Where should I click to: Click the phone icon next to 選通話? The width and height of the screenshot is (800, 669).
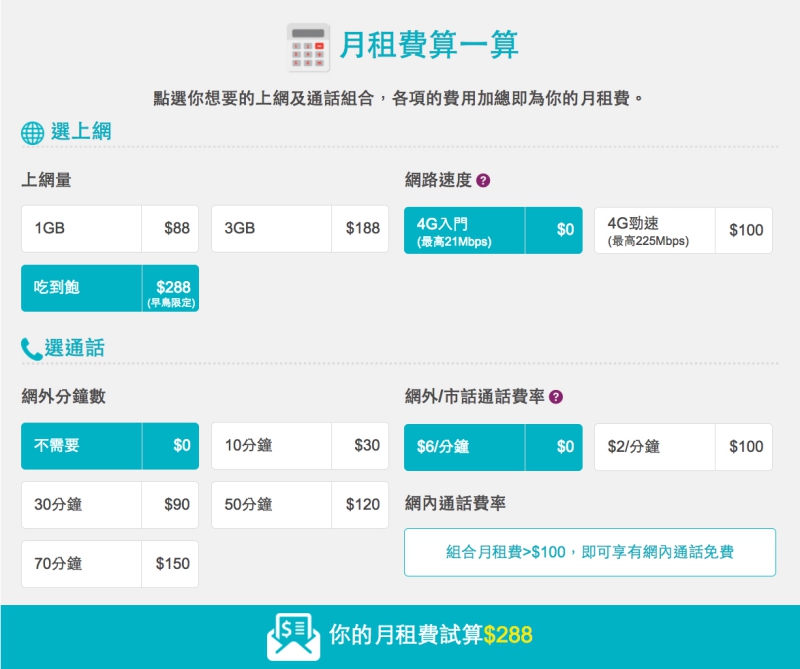coord(31,349)
